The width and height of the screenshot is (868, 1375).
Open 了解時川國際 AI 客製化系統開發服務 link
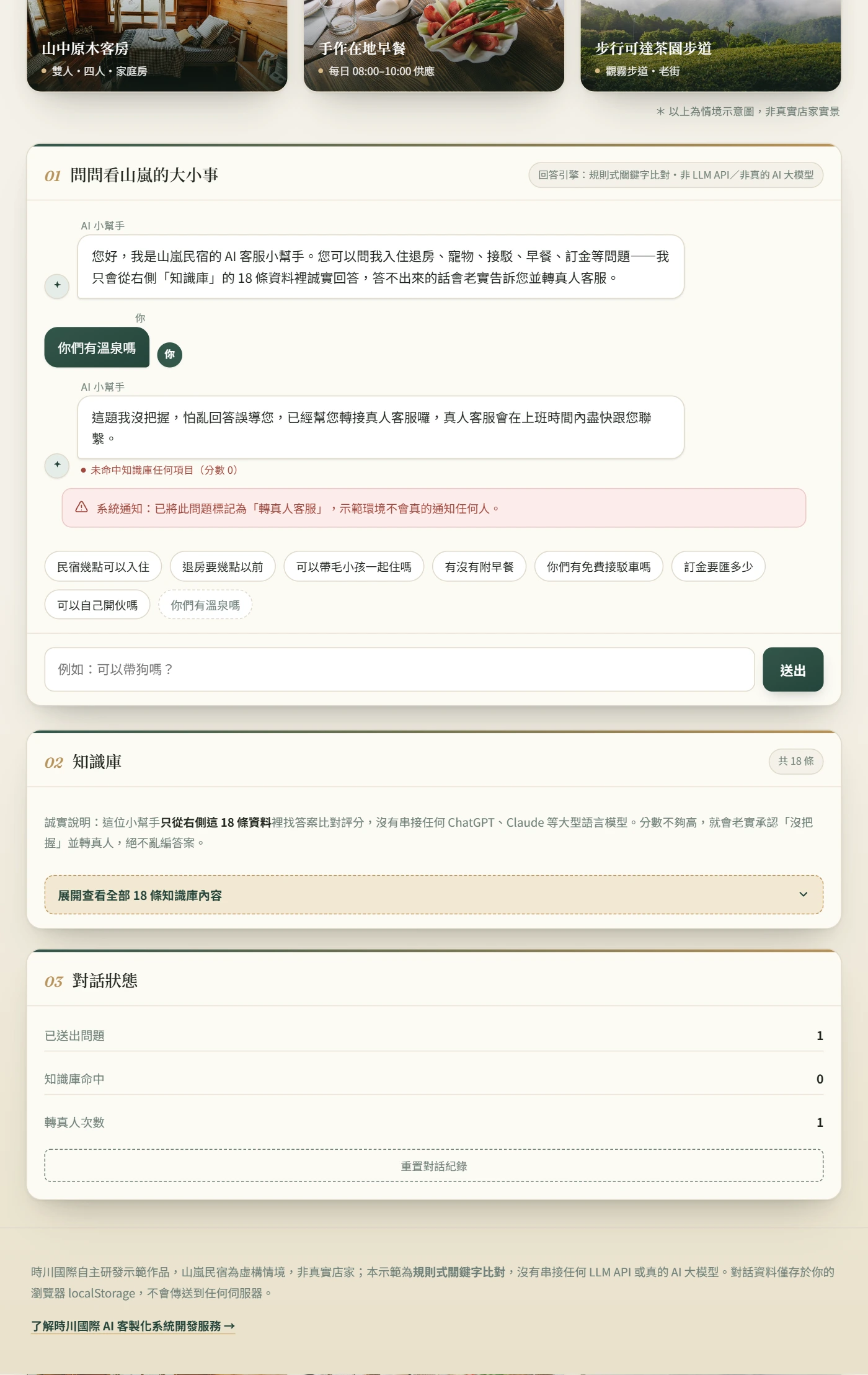(133, 1326)
